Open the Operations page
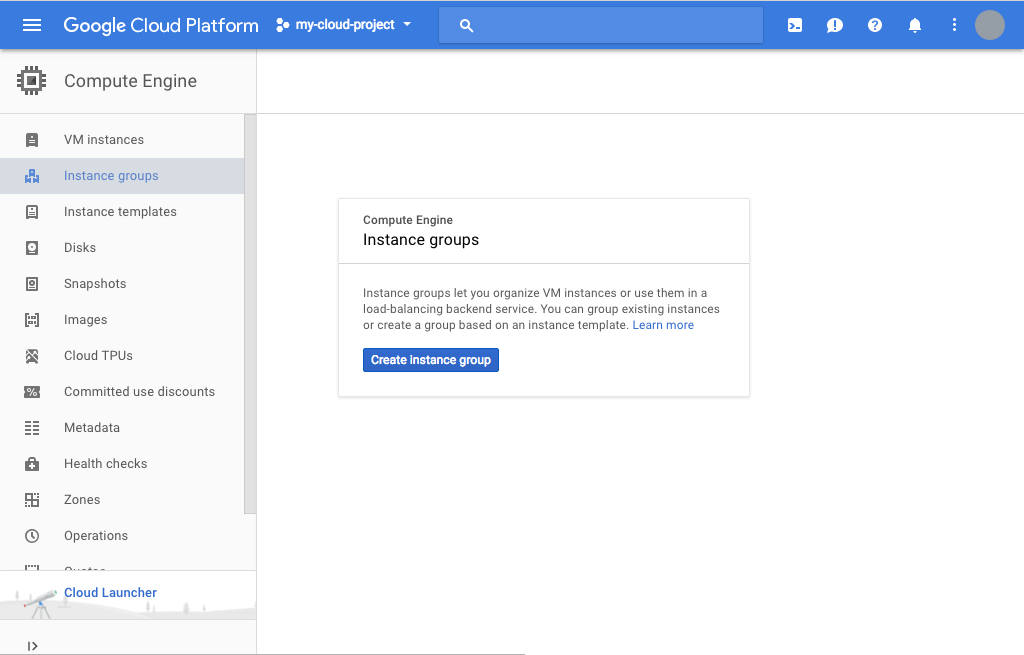Viewport: 1024px width, 655px height. point(95,535)
